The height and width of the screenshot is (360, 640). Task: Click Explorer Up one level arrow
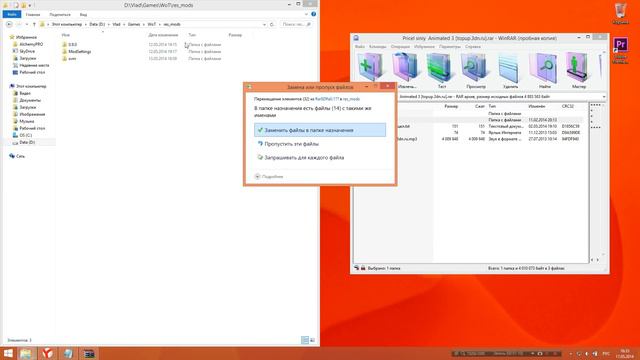[x=34, y=24]
